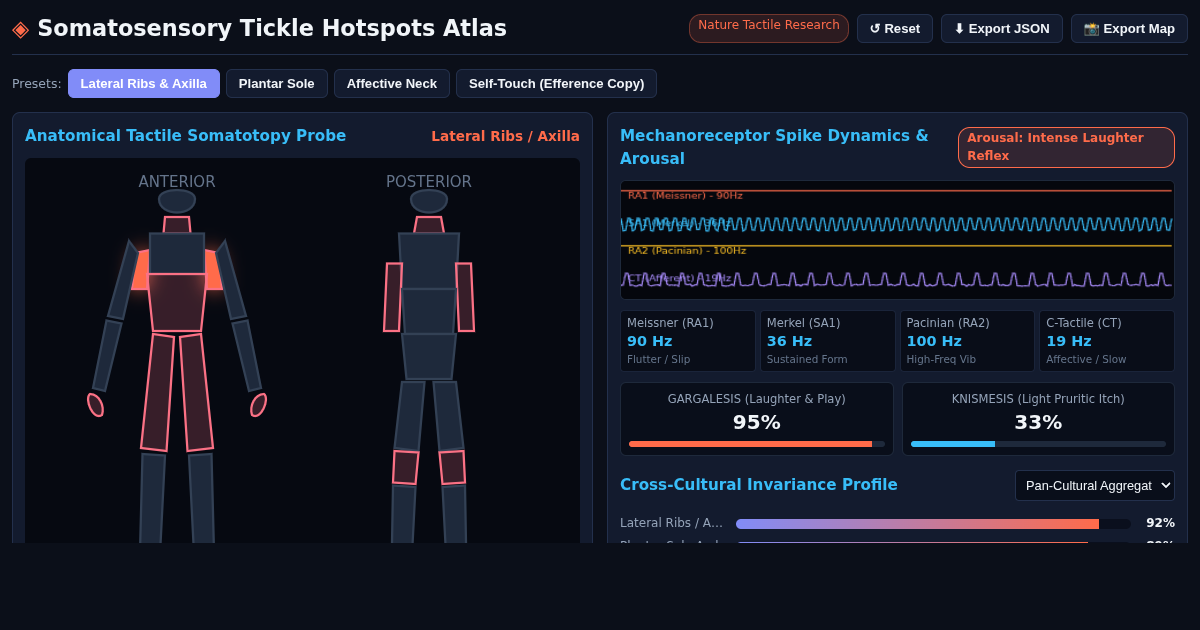Reset the atlas with the Reset button
The image size is (1200, 630).
click(895, 28)
